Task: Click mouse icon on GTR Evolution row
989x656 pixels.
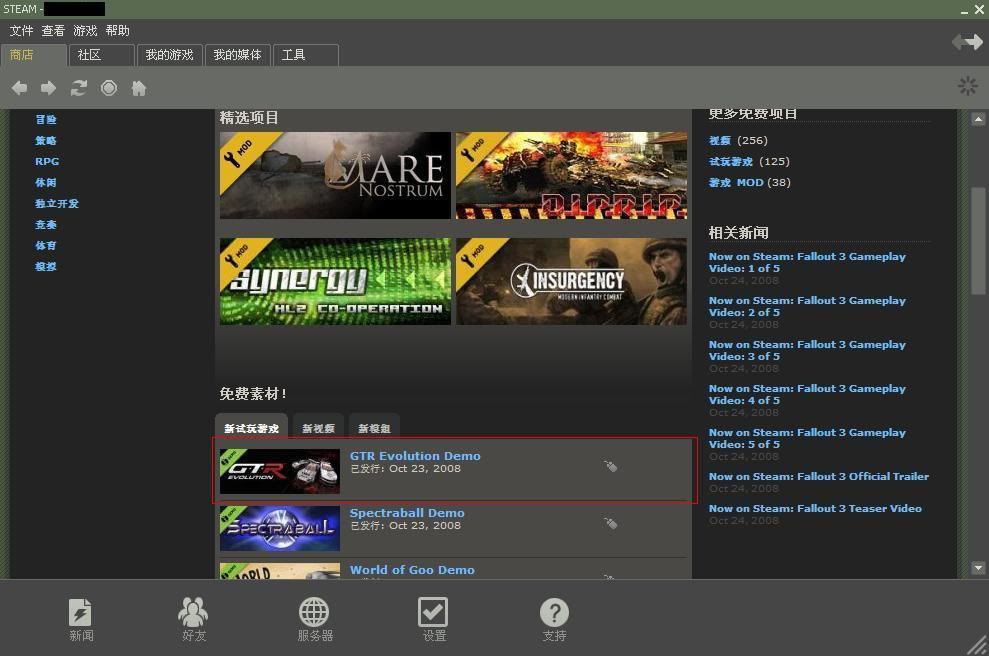Action: click(x=611, y=466)
